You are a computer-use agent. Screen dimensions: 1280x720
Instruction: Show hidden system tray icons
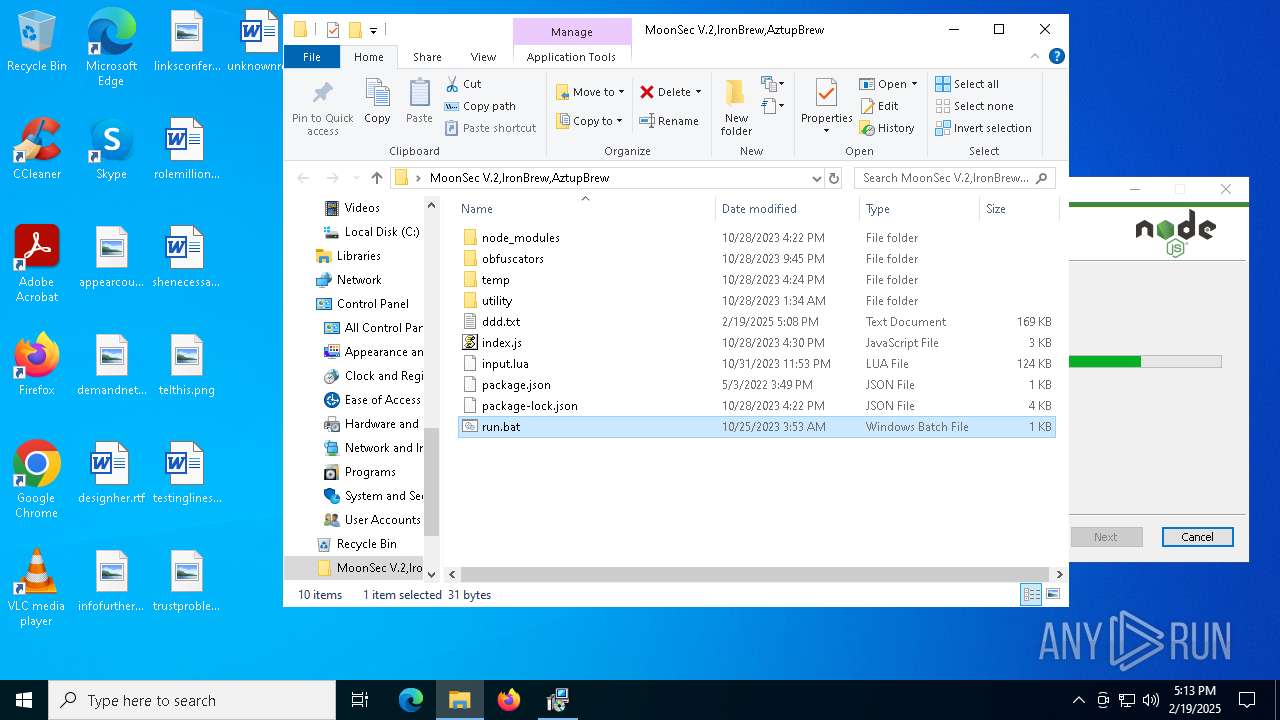point(1078,700)
